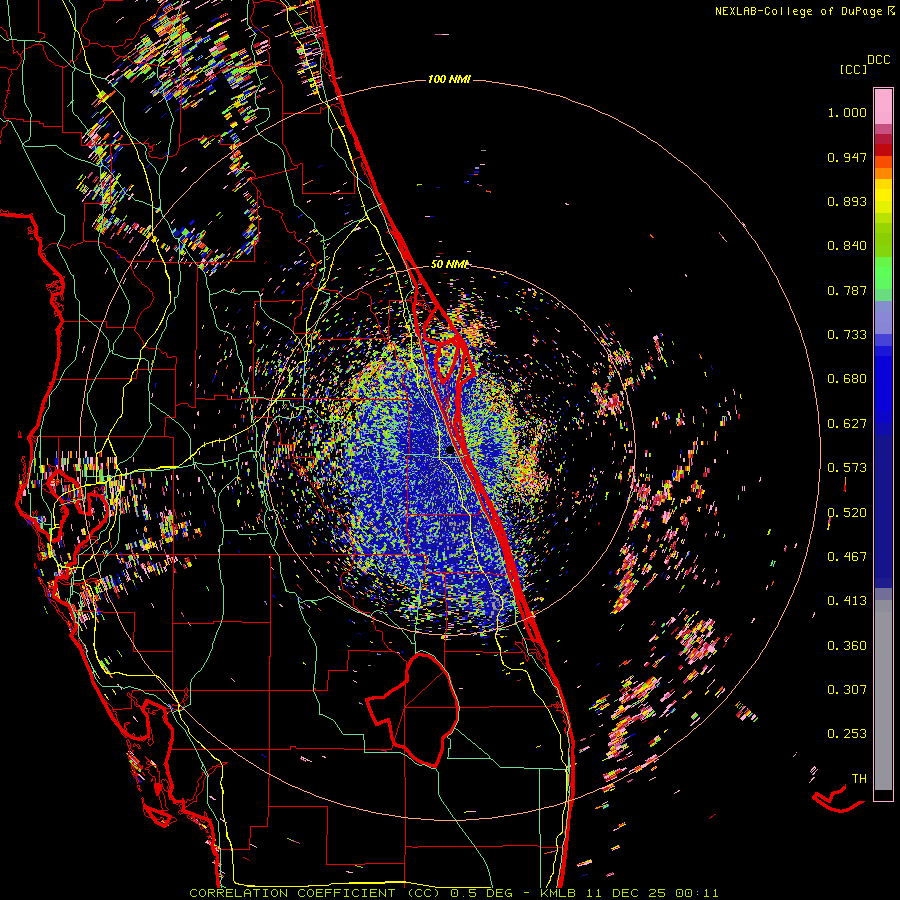Screen dimensions: 900x900
Task: Click the 0.413 color scale value
Action: tap(847, 601)
